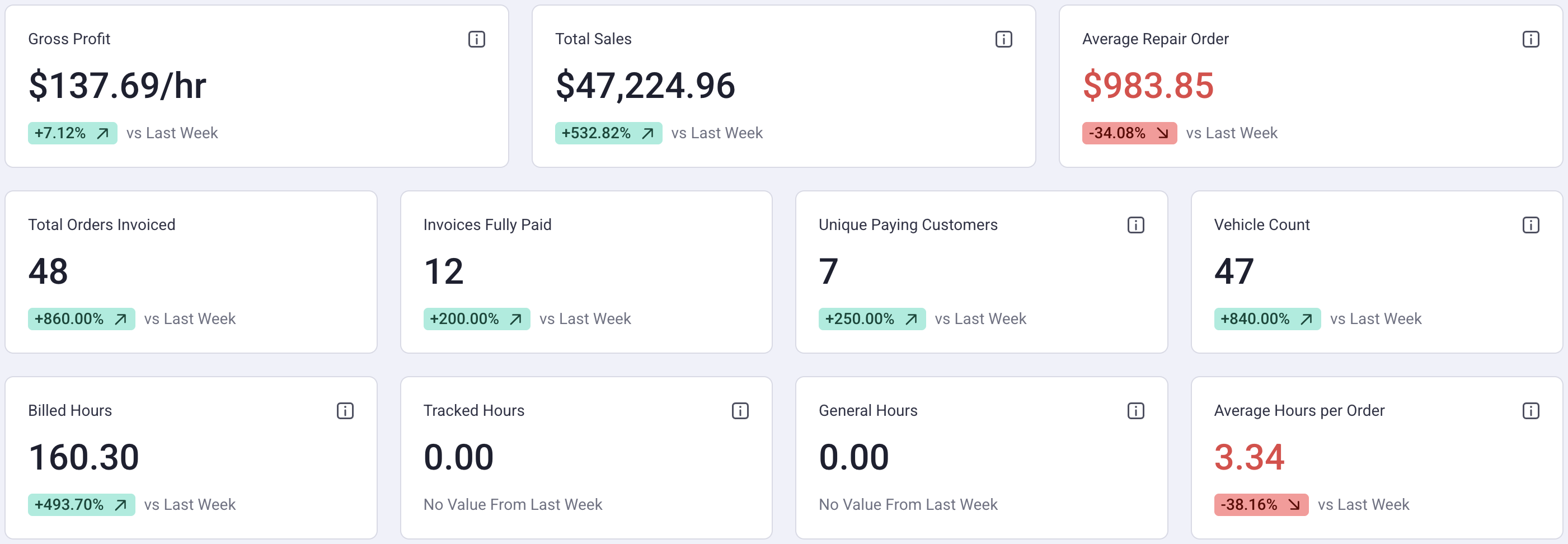Select the Invoices Fully Paid value 12
The width and height of the screenshot is (1568, 544).
(x=444, y=271)
